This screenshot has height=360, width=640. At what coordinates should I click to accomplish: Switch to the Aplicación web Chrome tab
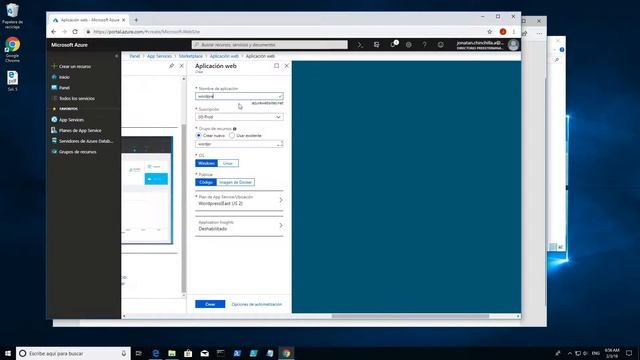click(x=89, y=20)
